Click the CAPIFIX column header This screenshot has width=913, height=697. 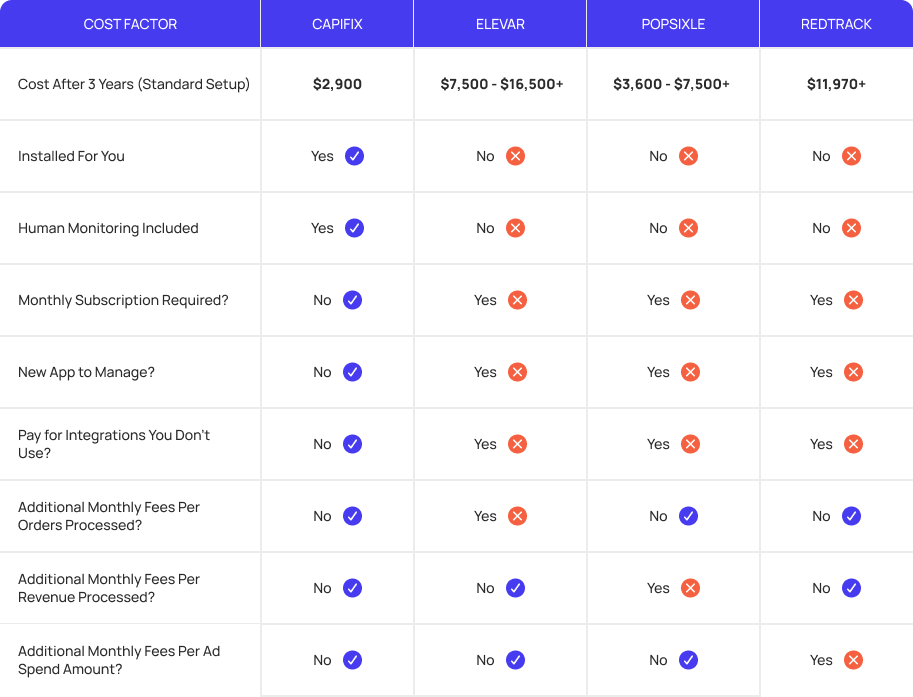point(337,24)
